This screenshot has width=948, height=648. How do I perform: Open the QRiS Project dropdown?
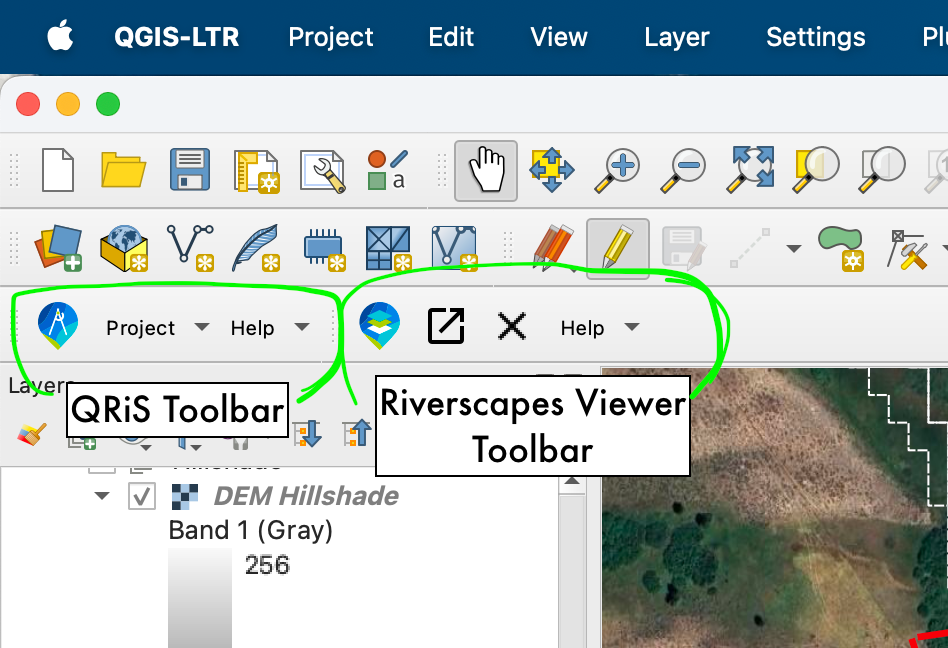coord(157,328)
